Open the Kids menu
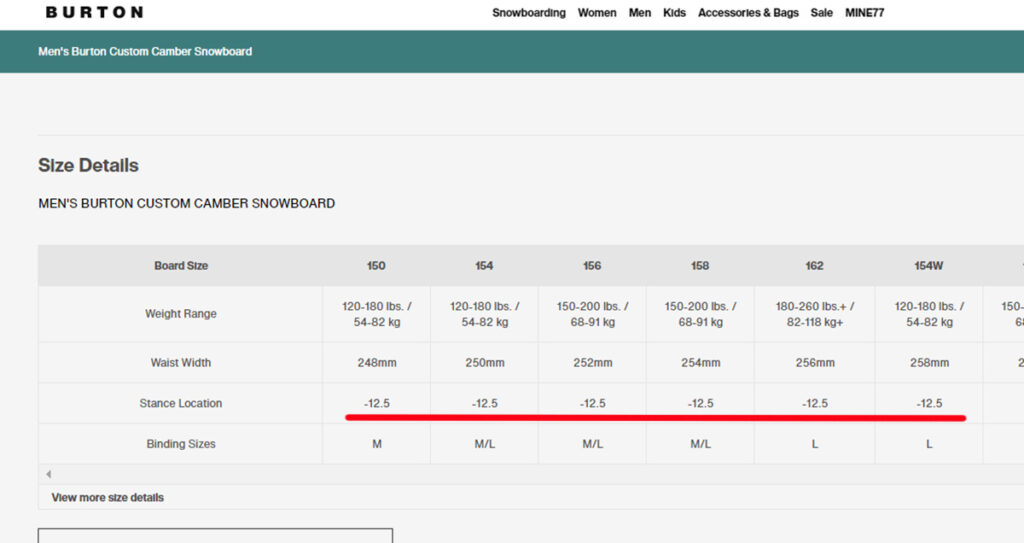 pyautogui.click(x=674, y=12)
